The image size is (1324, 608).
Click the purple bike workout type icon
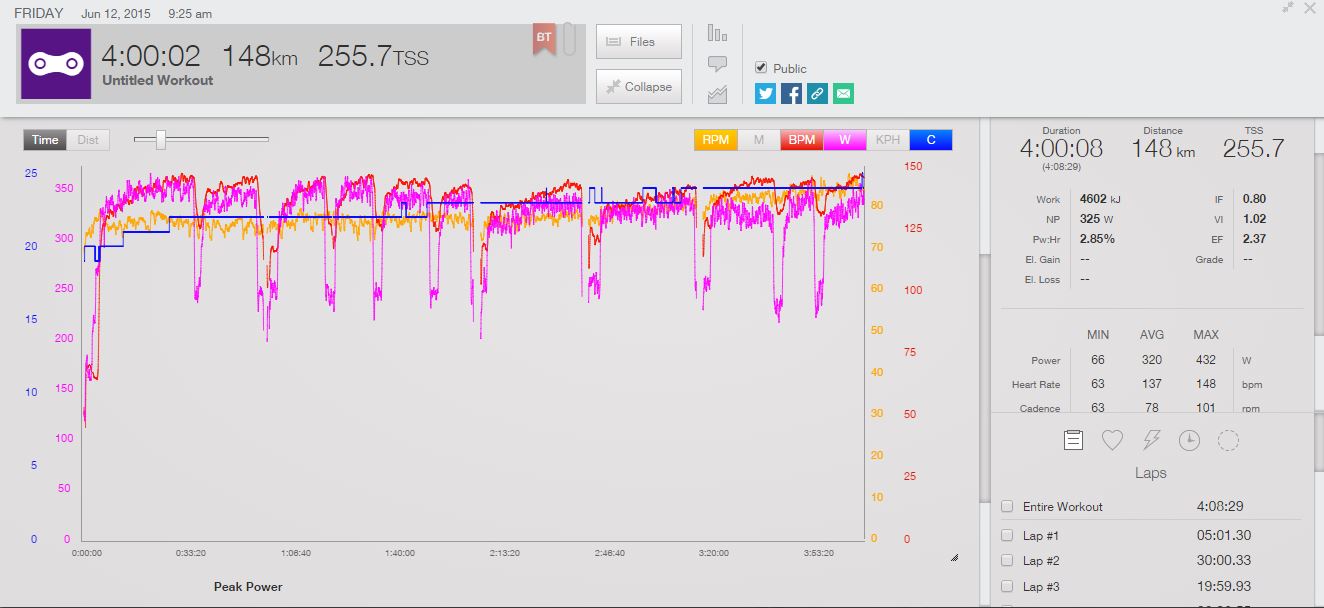click(x=56, y=63)
